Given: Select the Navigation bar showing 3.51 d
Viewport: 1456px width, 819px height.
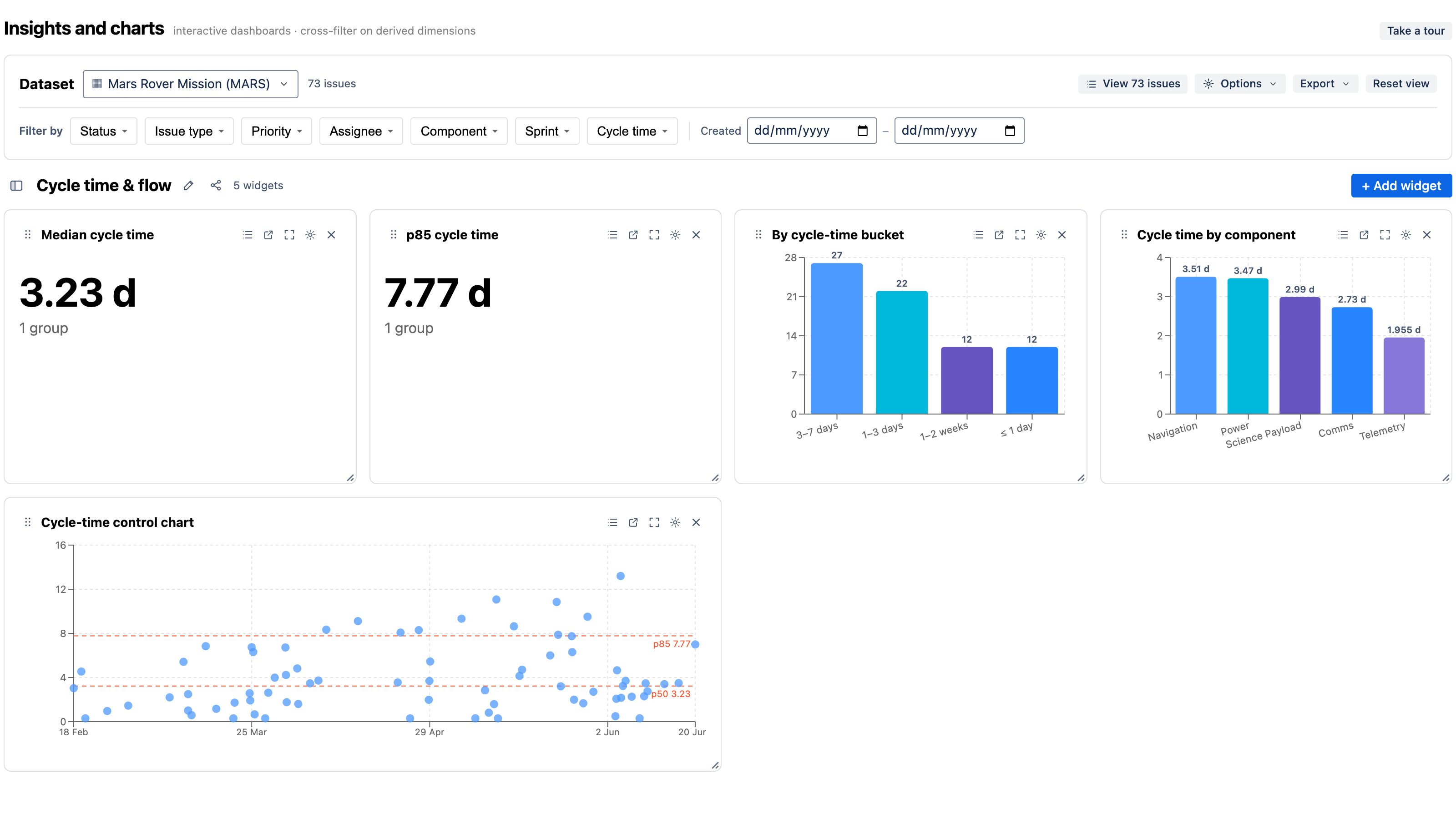Looking at the screenshot, I should point(1195,345).
